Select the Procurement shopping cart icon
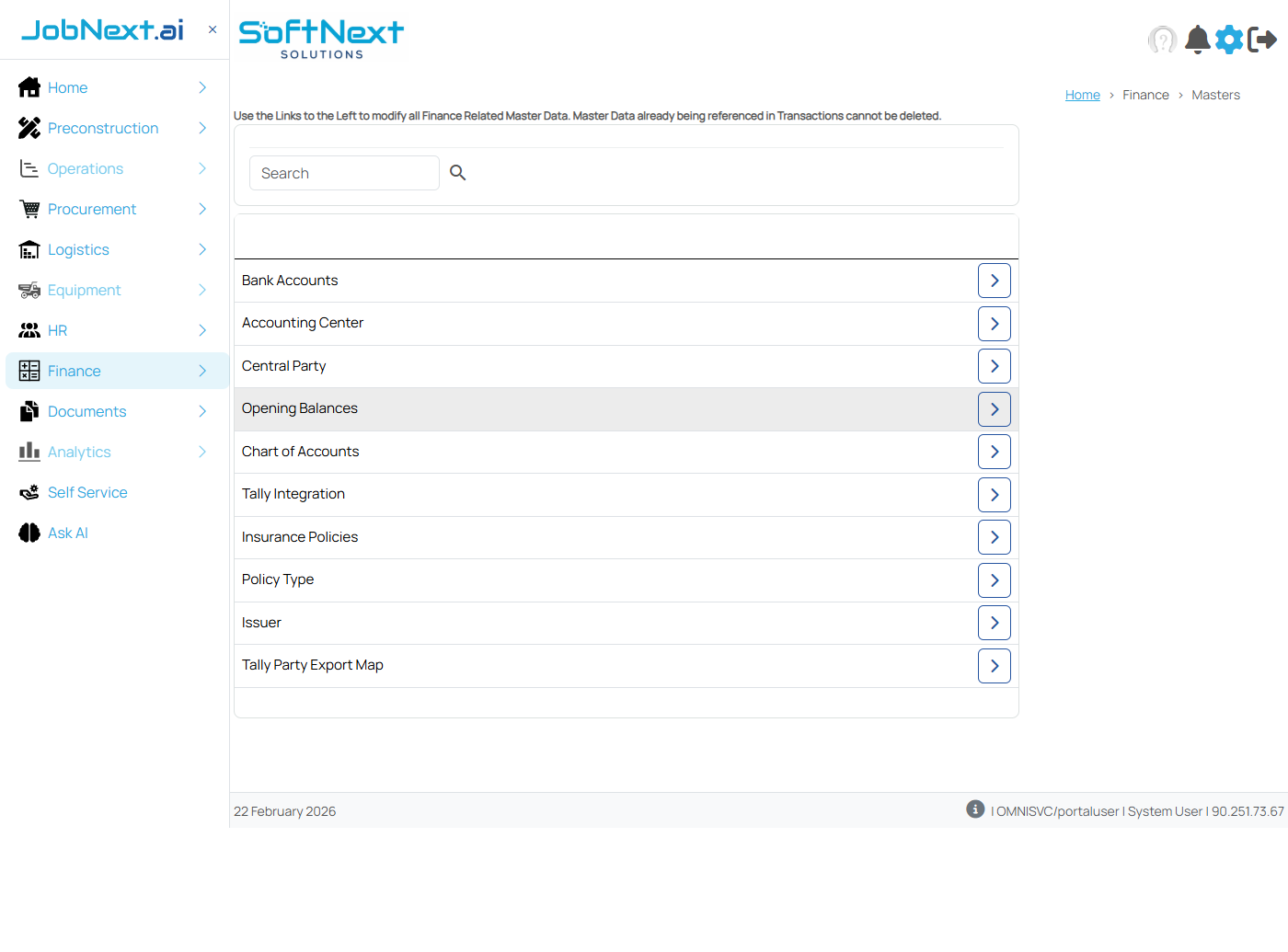This screenshot has height=952, width=1288. [29, 209]
